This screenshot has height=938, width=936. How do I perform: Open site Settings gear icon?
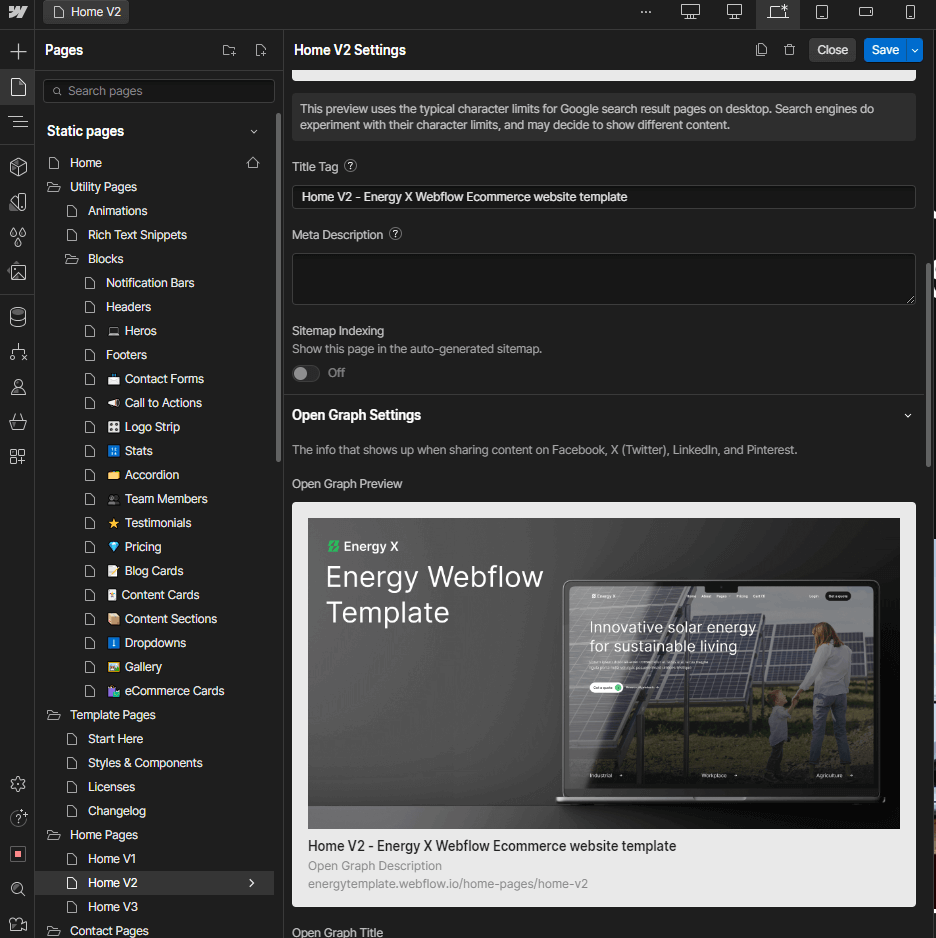coord(18,784)
